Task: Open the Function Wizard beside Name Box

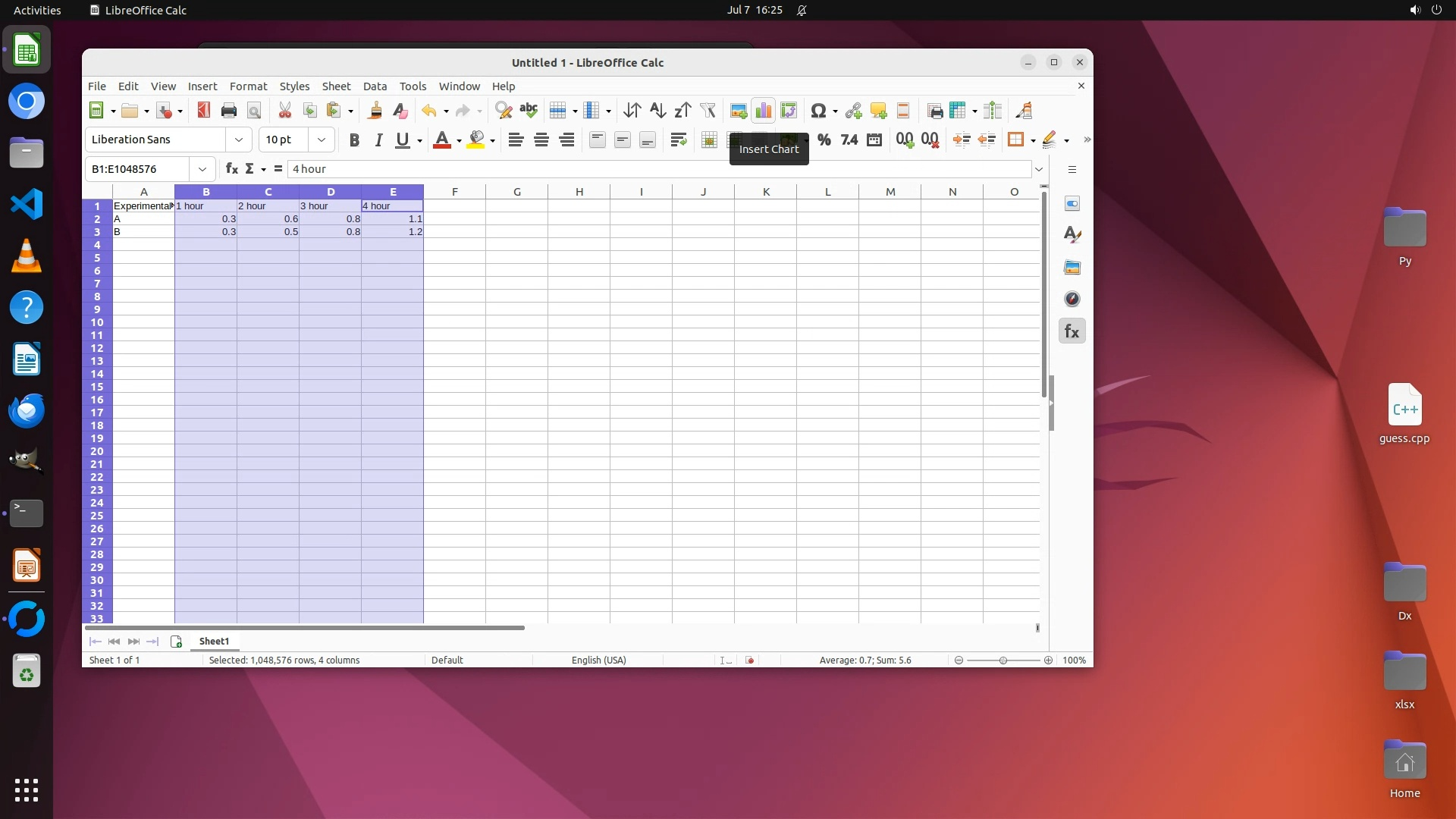Action: coord(231,169)
